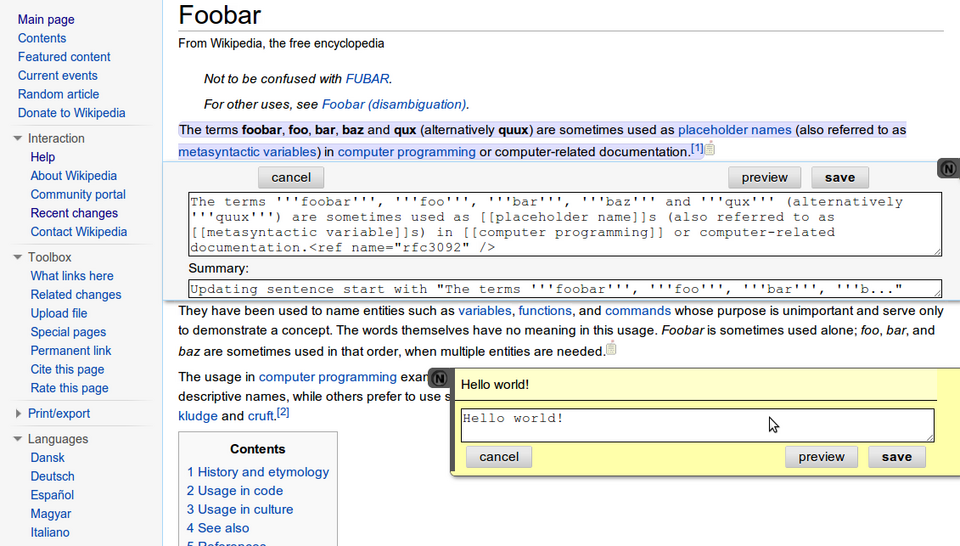Image resolution: width=960 pixels, height=546 pixels.
Task: Expand the Print/export sidebar section
Action: tap(18, 414)
